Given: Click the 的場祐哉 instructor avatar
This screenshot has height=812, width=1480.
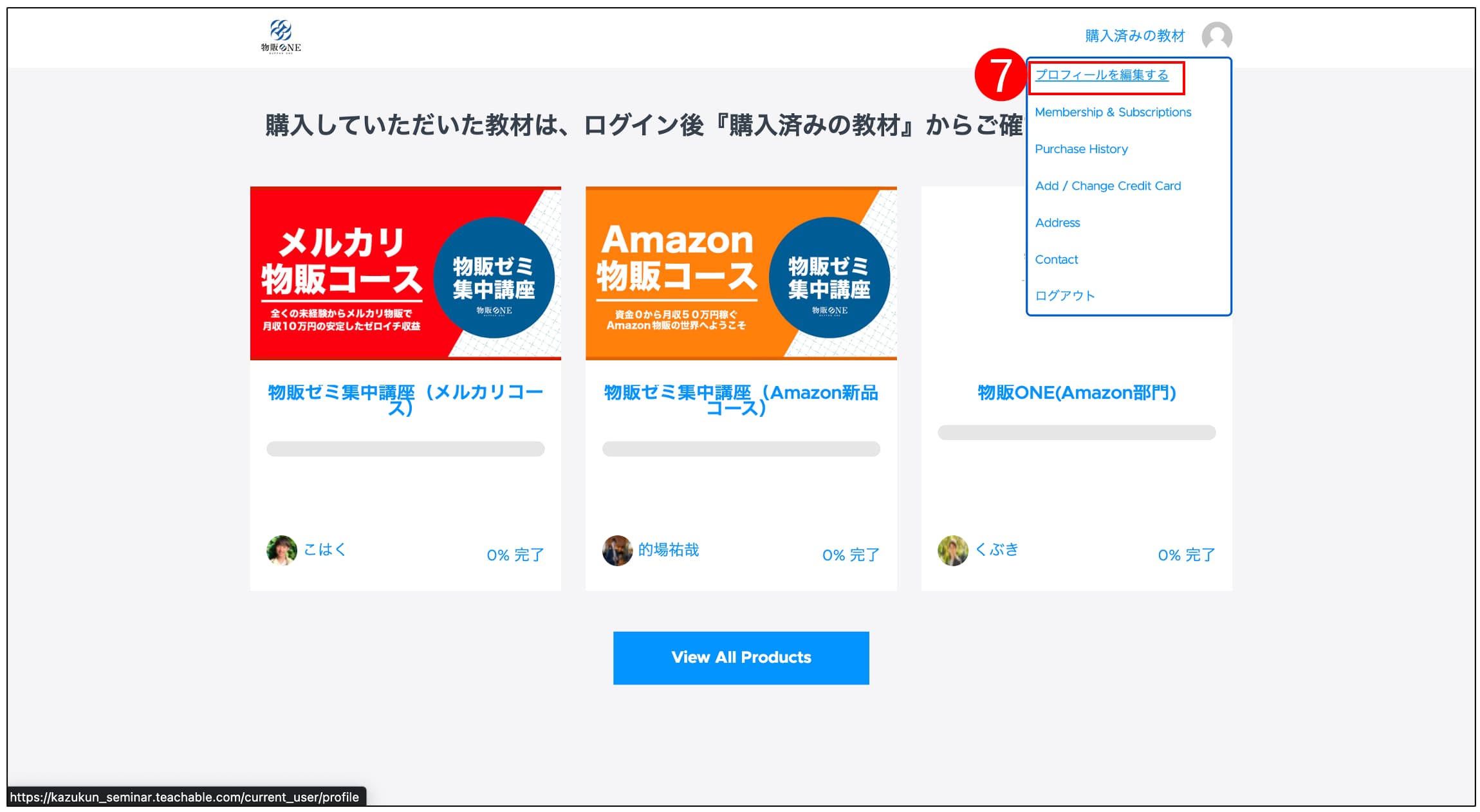Looking at the screenshot, I should [x=617, y=550].
